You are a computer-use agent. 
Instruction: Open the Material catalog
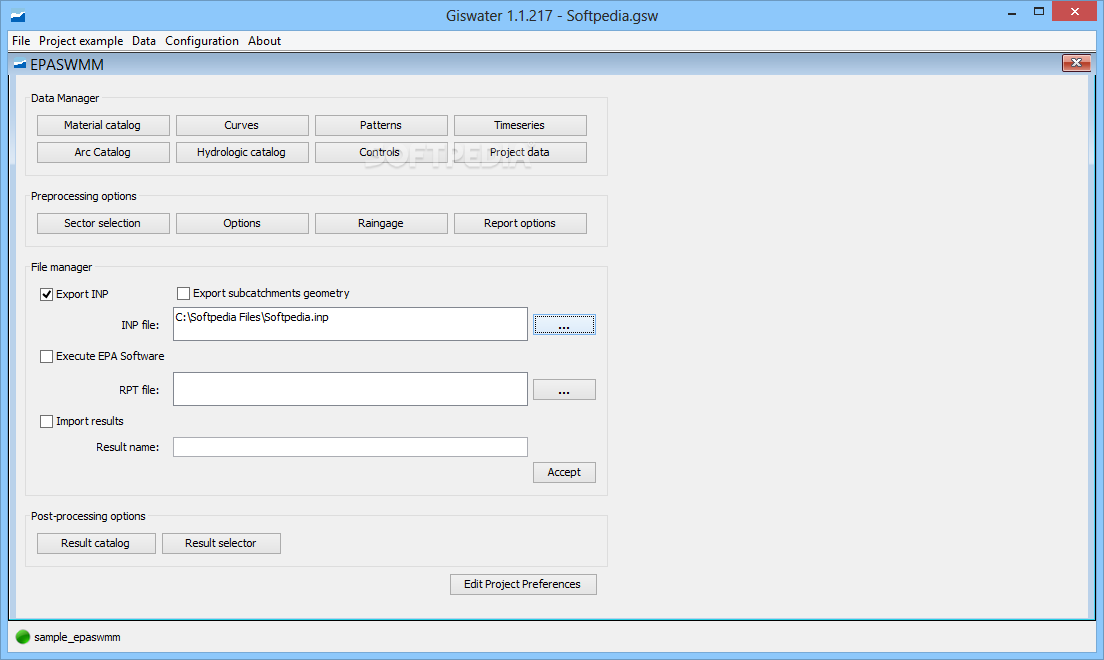tap(103, 125)
